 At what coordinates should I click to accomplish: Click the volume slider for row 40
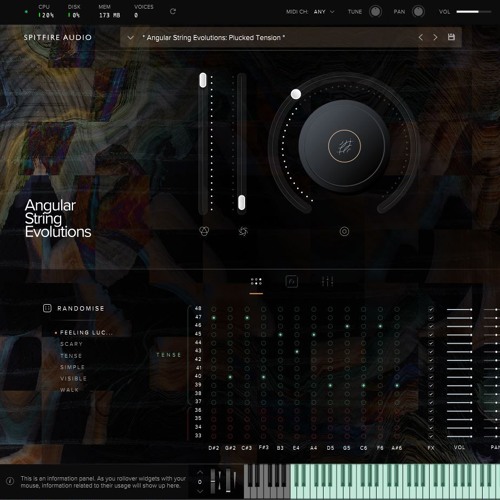click(460, 377)
